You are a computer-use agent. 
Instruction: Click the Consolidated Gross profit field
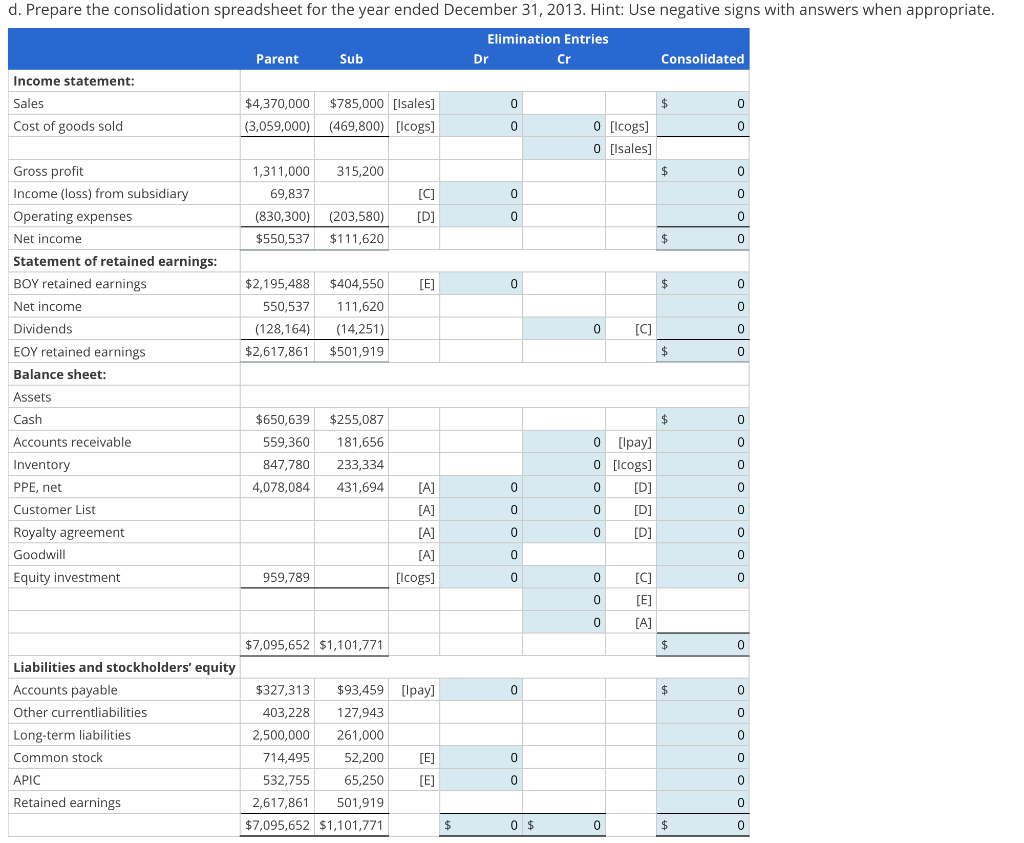703,171
